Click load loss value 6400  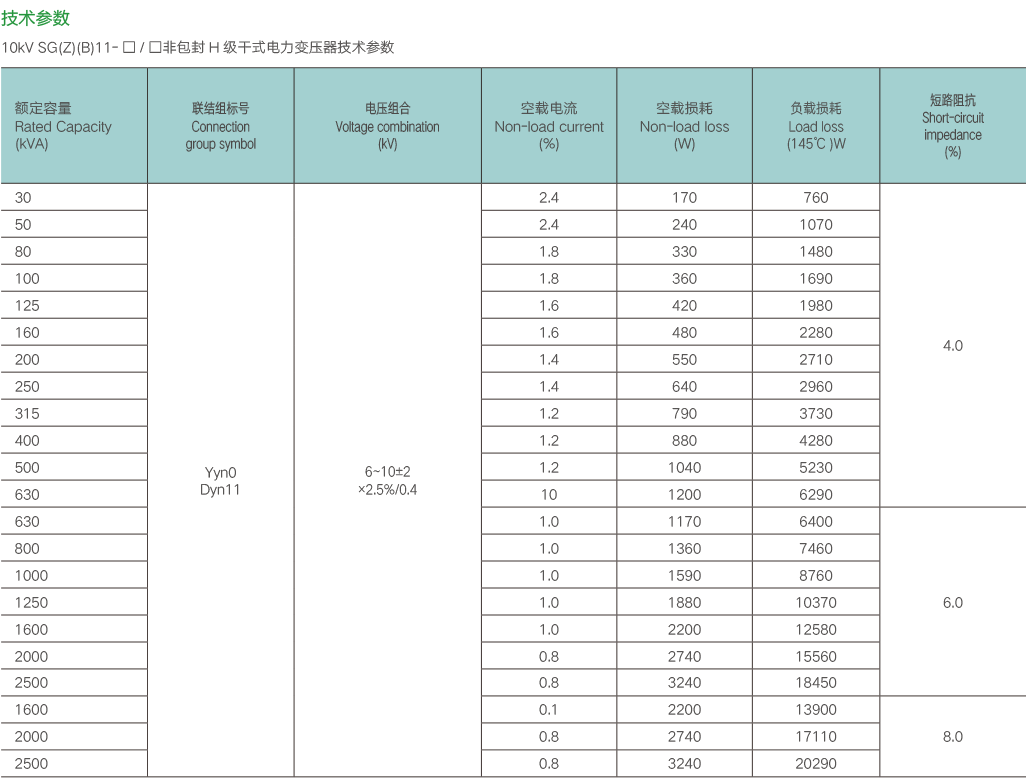tap(816, 522)
